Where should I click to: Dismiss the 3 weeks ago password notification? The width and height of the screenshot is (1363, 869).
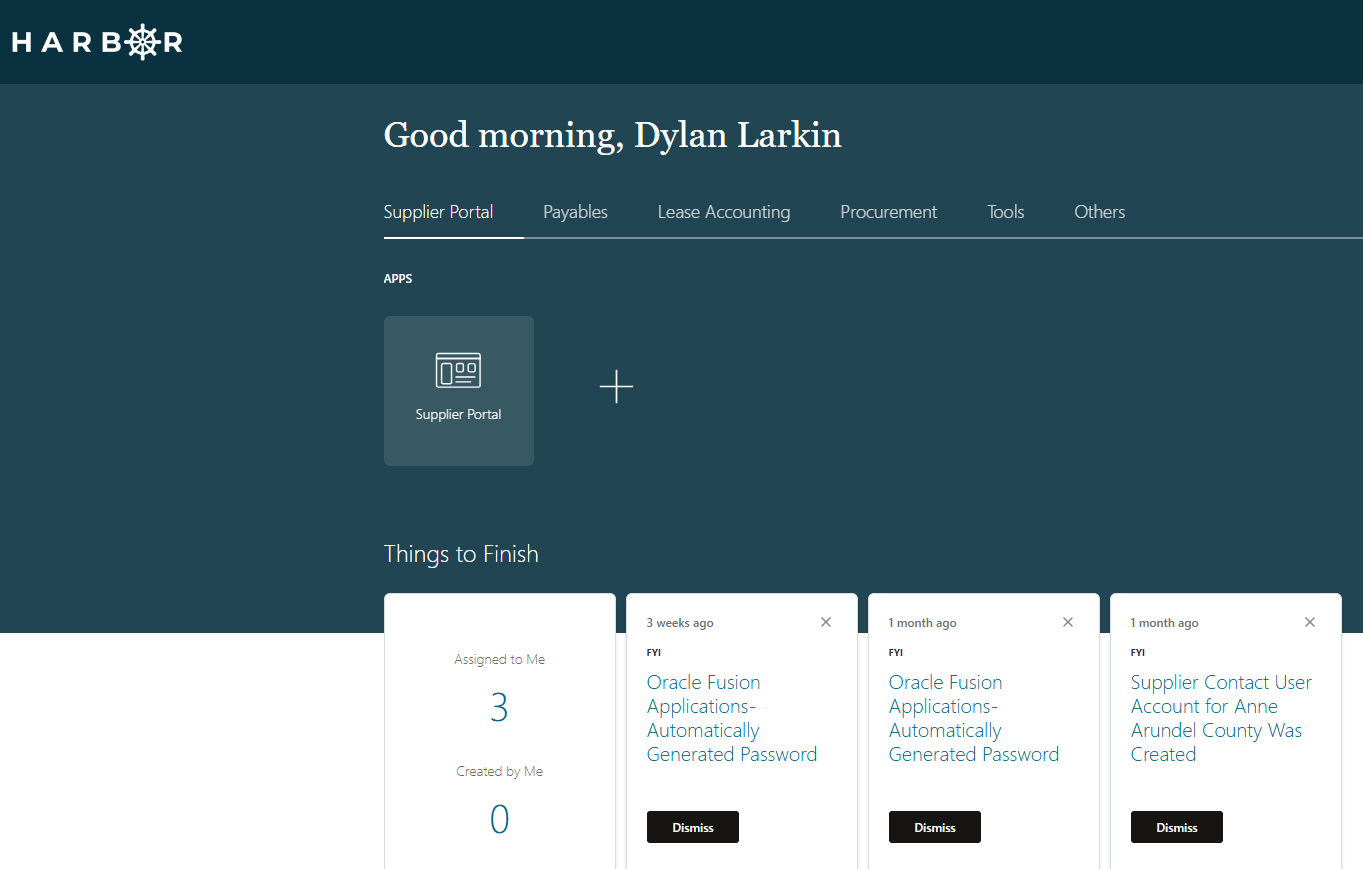point(693,827)
